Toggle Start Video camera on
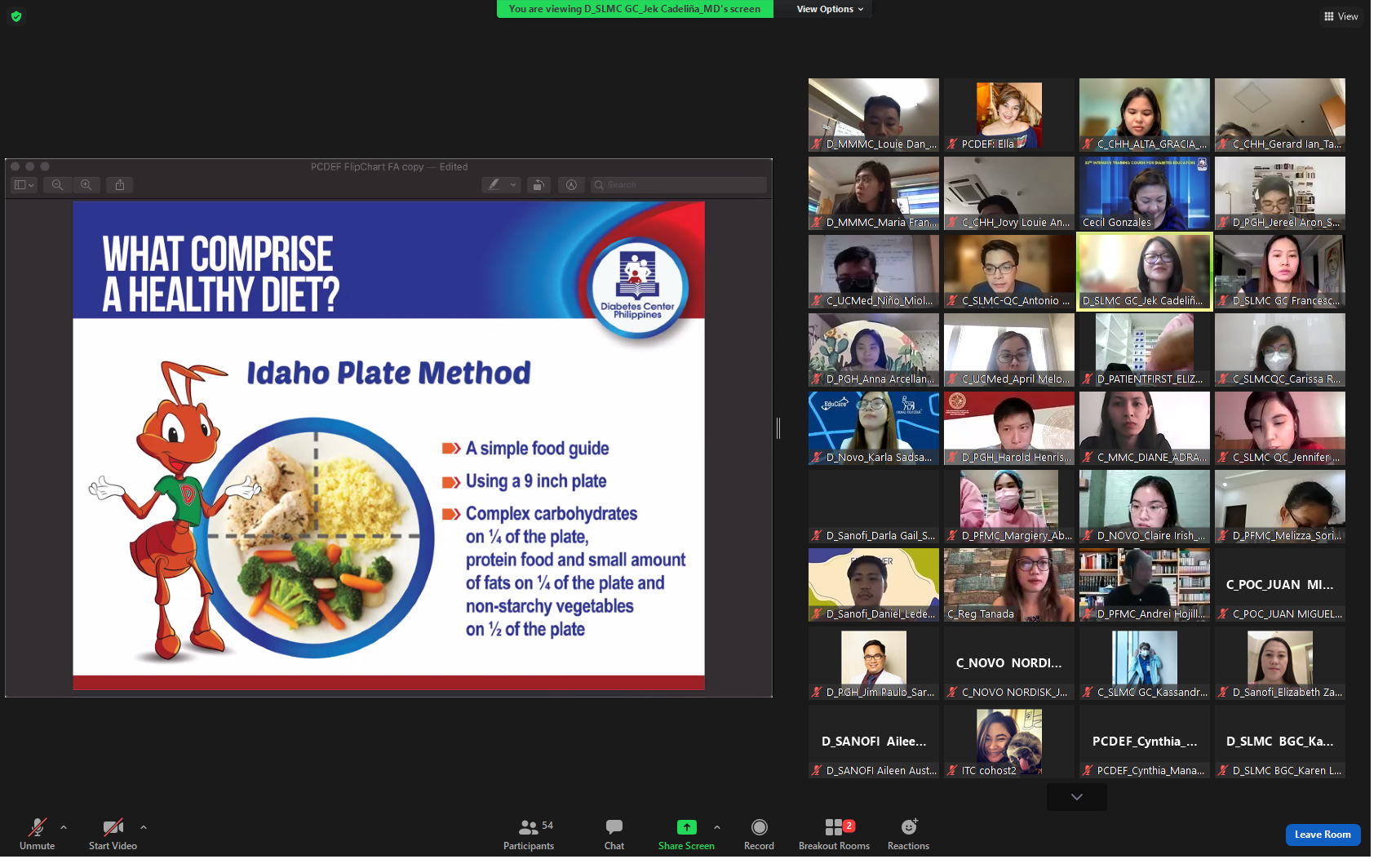Image resolution: width=1387 pixels, height=868 pixels. tap(113, 835)
